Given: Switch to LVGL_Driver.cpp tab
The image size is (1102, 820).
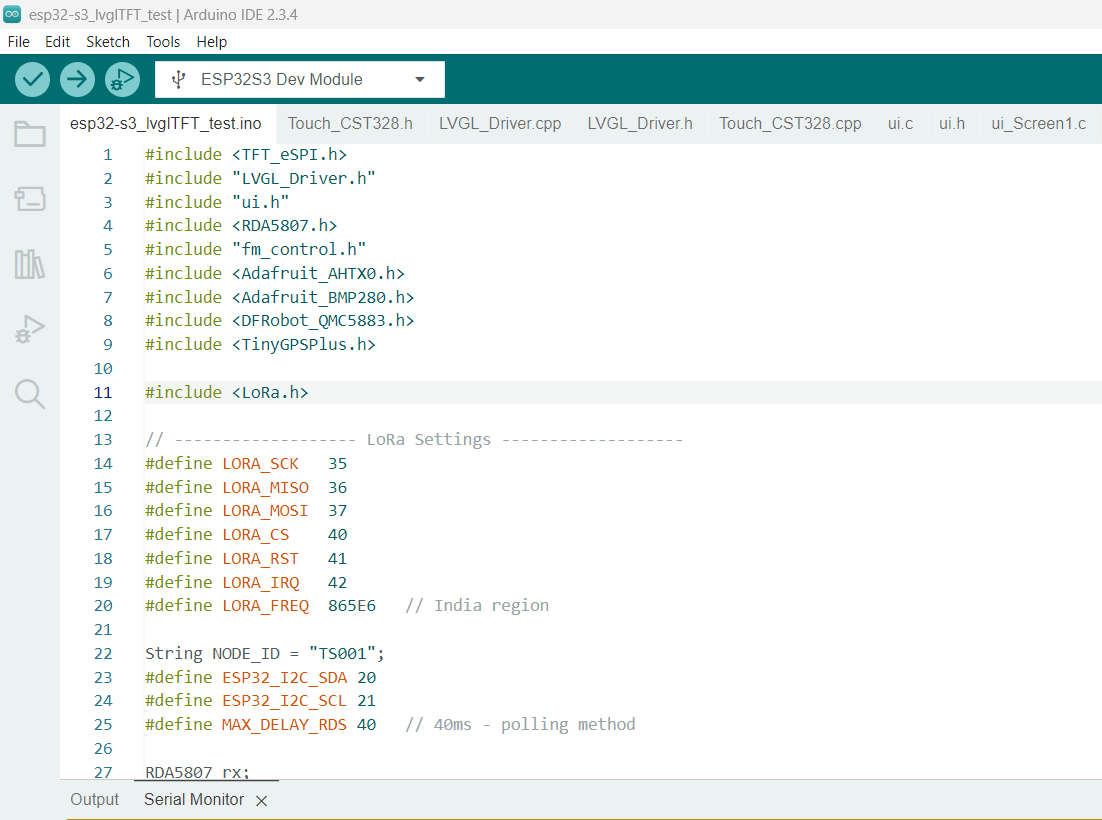Looking at the screenshot, I should [500, 124].
